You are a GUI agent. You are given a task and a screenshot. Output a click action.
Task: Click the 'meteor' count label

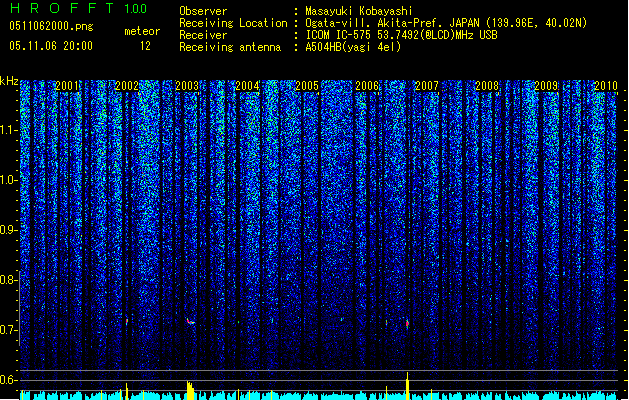tap(142, 31)
